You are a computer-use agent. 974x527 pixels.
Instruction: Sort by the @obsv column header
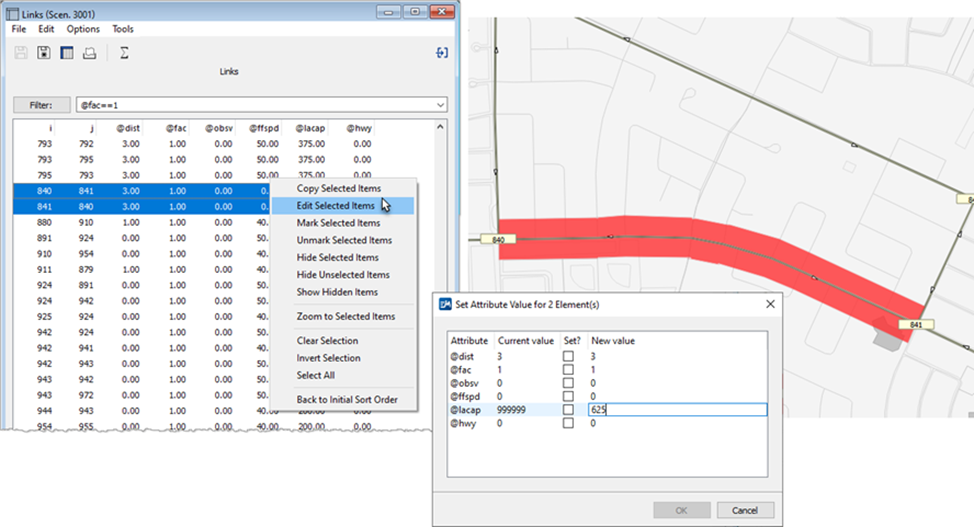pyautogui.click(x=219, y=128)
